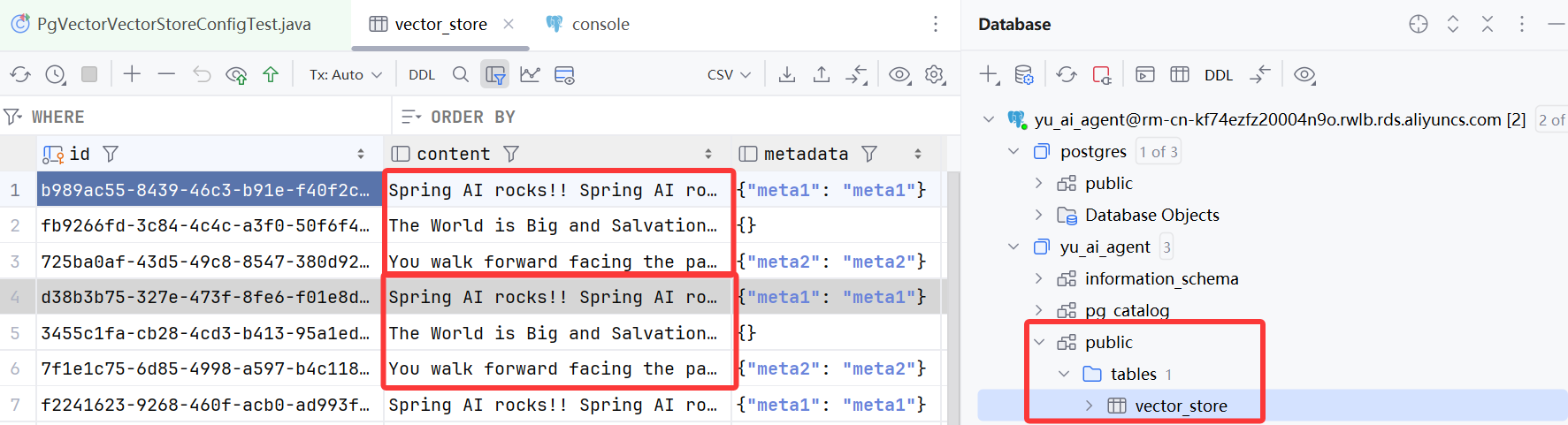Expand the information_schema node
The height and width of the screenshot is (425, 1568).
tap(1038, 278)
